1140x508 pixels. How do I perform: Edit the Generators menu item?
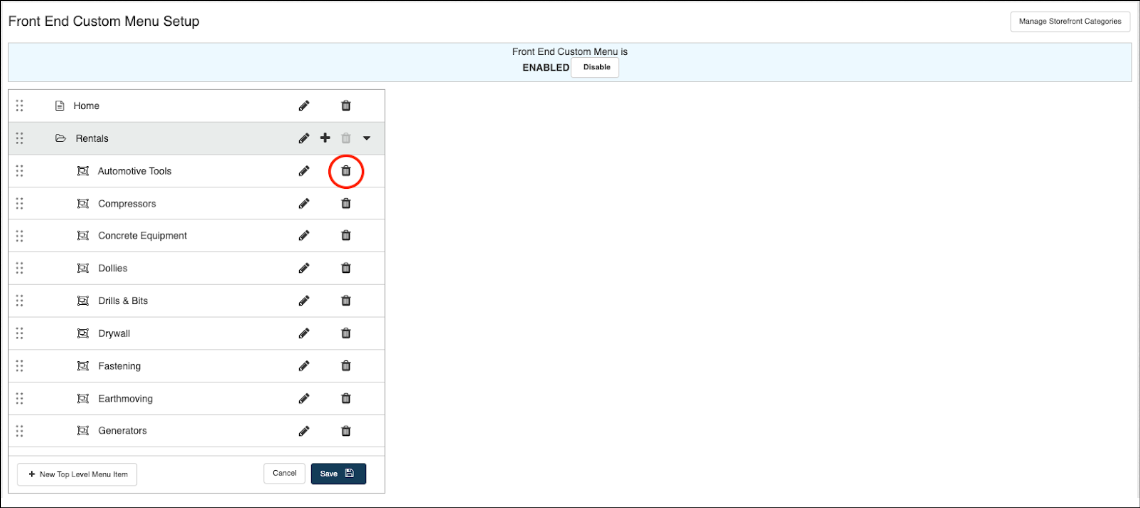[304, 431]
